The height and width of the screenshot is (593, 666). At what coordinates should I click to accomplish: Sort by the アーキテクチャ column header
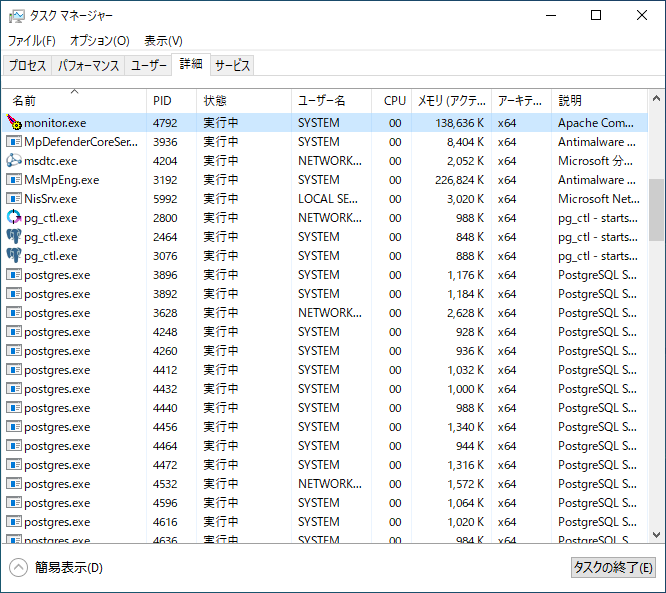click(521, 101)
